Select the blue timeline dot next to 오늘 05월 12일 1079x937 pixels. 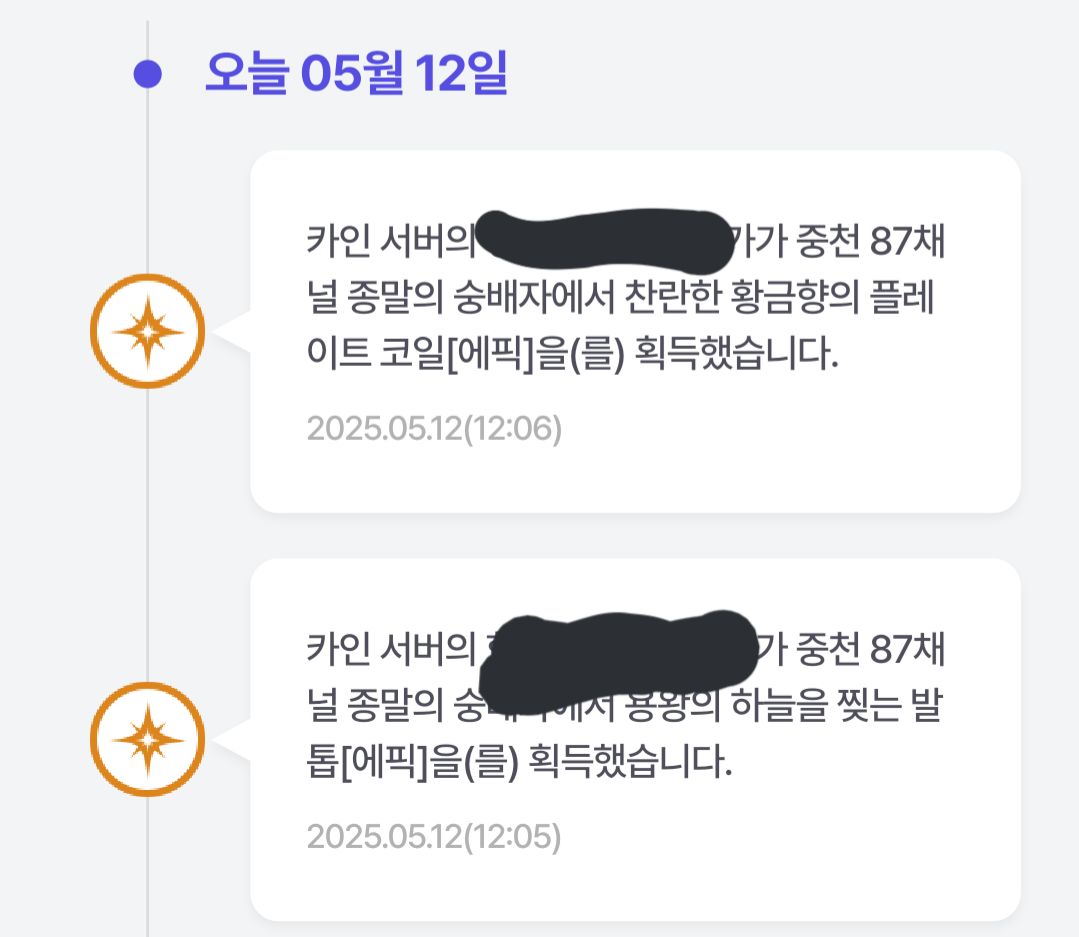147,74
